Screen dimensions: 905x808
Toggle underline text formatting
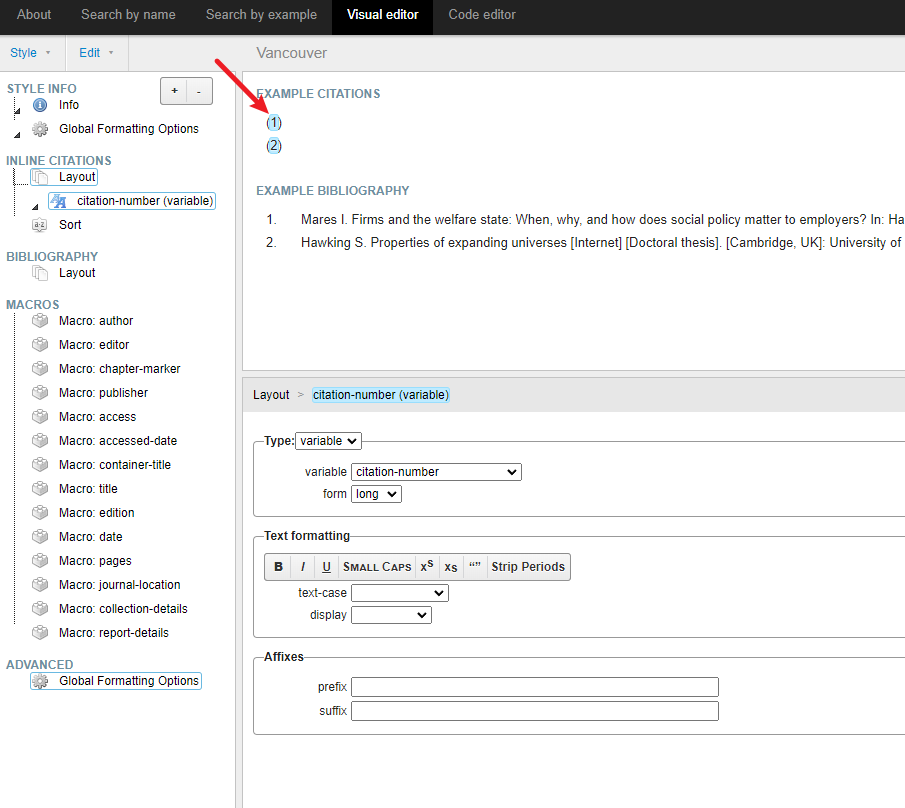click(327, 567)
